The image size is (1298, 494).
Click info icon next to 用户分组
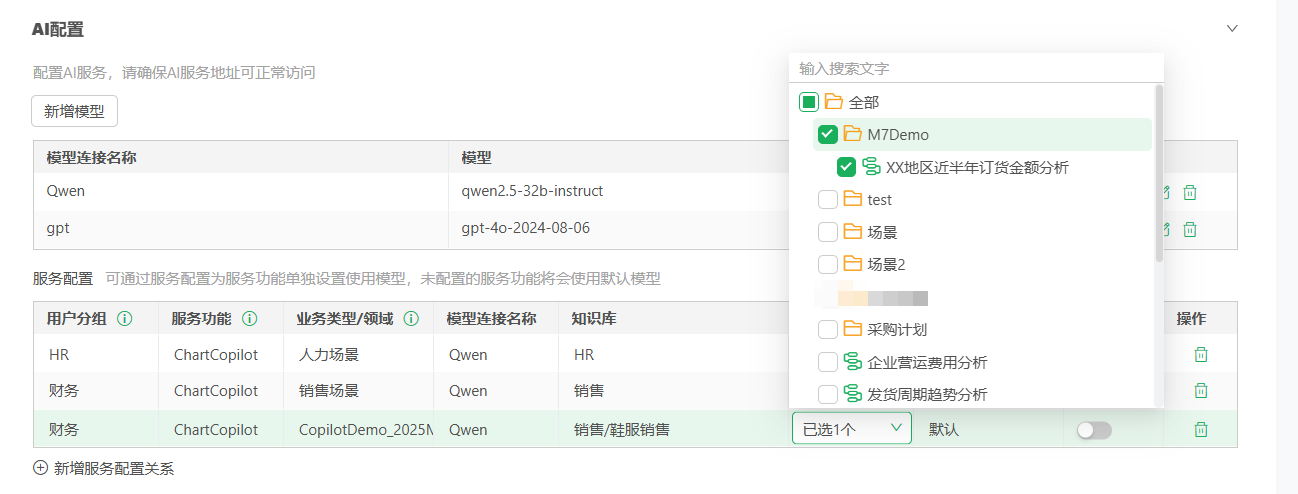[125, 319]
